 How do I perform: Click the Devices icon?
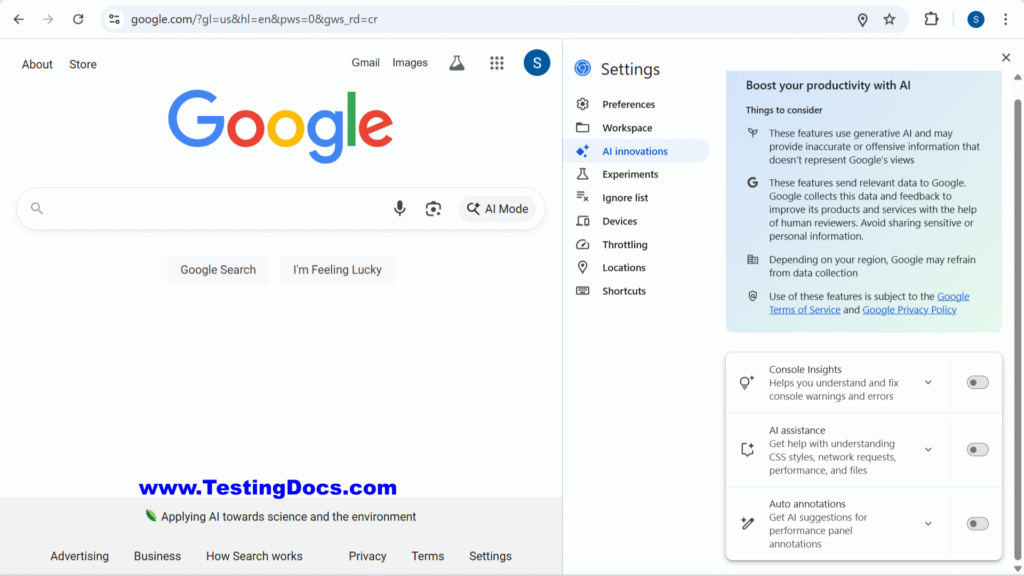pyautogui.click(x=583, y=221)
